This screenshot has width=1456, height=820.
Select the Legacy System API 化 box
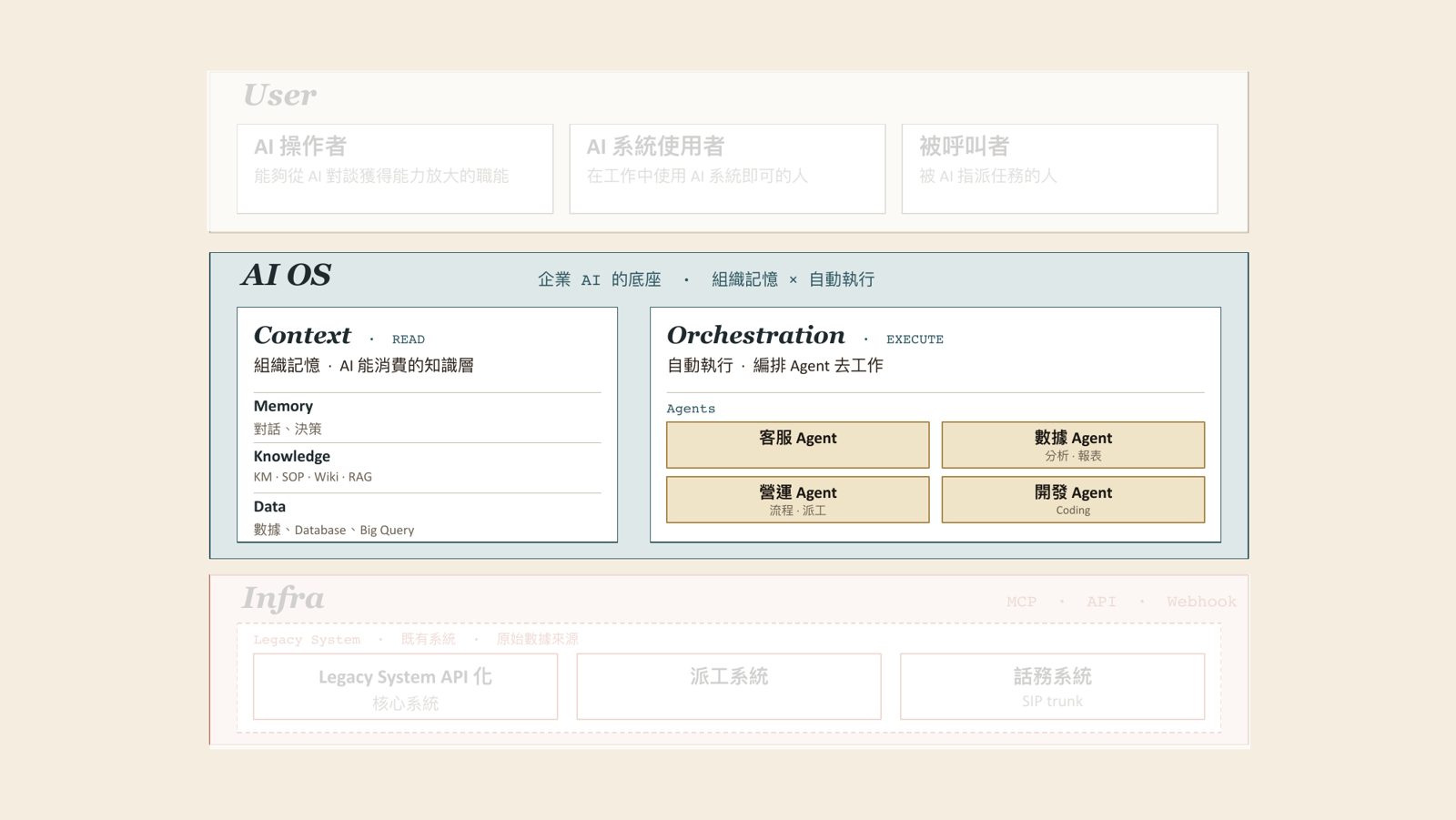click(x=405, y=686)
